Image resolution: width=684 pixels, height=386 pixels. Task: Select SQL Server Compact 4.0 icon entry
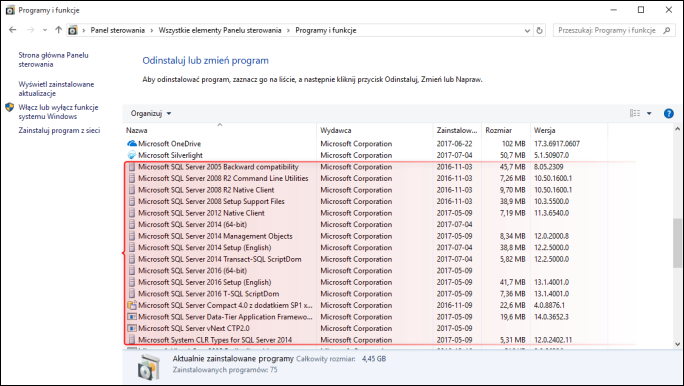point(132,305)
